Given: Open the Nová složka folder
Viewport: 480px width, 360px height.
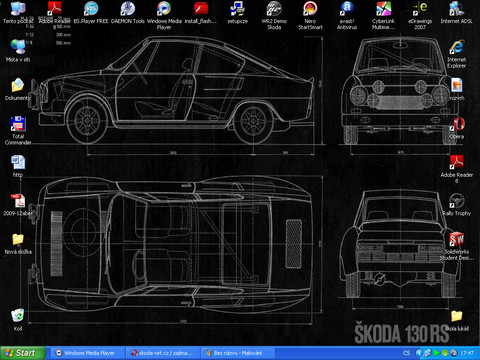Looking at the screenshot, I should tap(18, 239).
